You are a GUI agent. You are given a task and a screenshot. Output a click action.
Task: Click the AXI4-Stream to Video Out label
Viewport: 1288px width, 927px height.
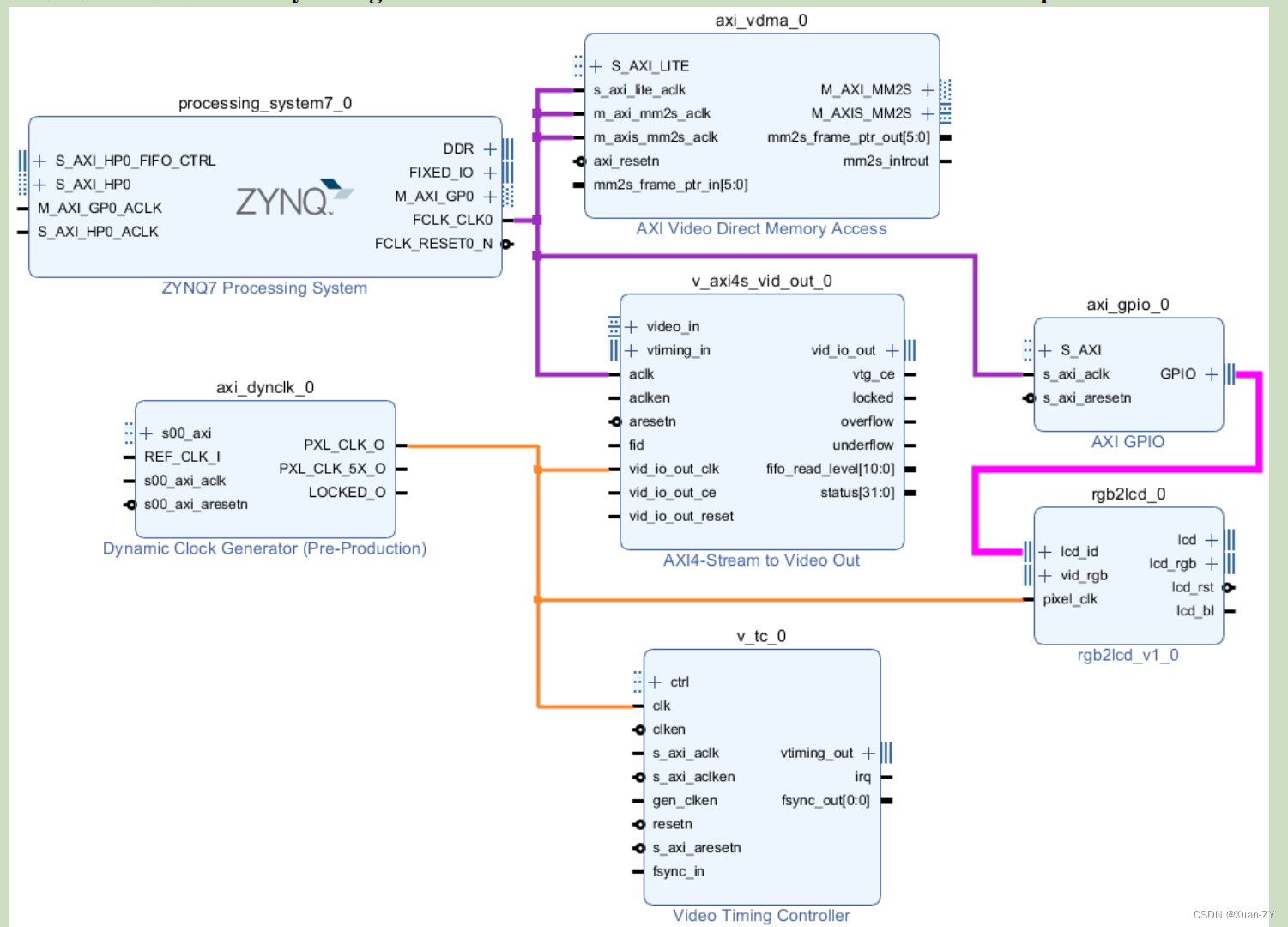[x=761, y=560]
